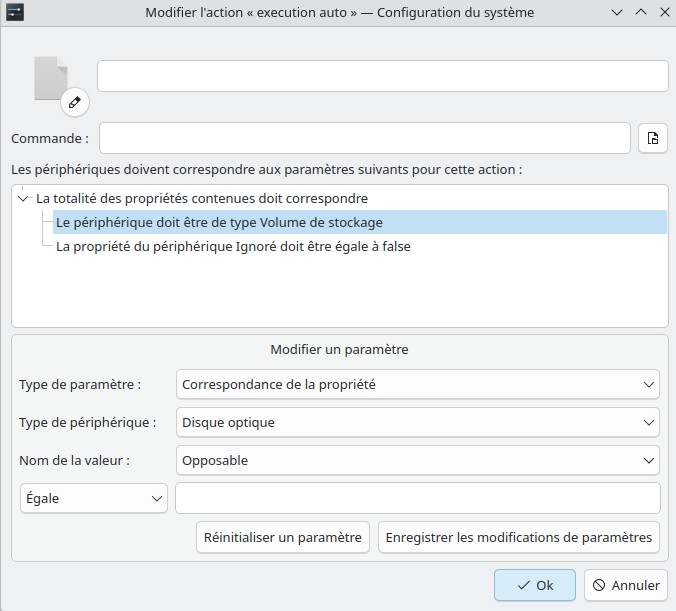
Task: Focus the Commande text field
Action: pyautogui.click(x=365, y=138)
